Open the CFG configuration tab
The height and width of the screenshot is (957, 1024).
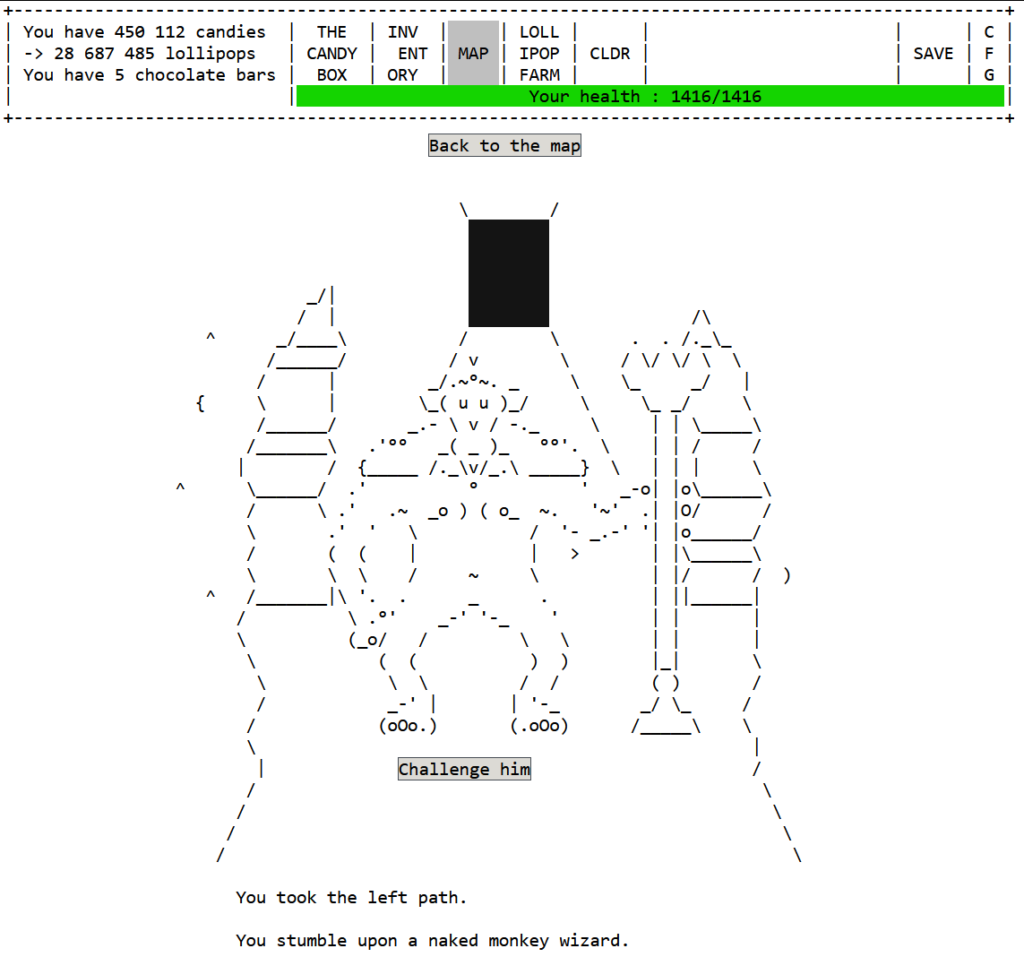988,53
